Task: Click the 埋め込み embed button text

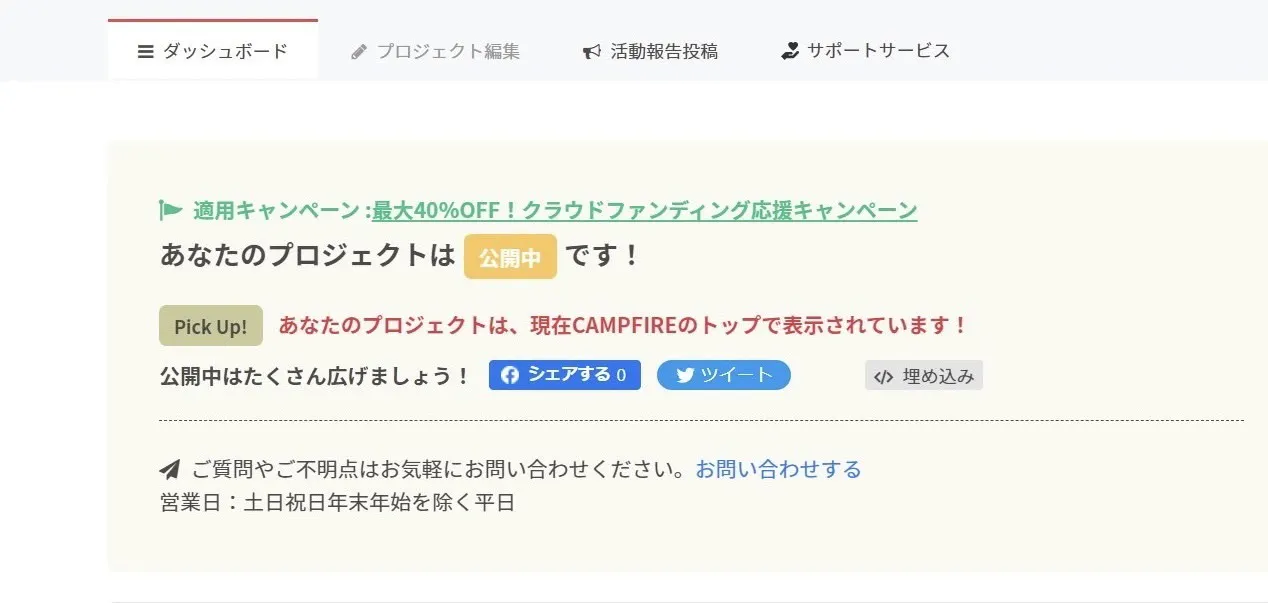Action: pos(938,377)
